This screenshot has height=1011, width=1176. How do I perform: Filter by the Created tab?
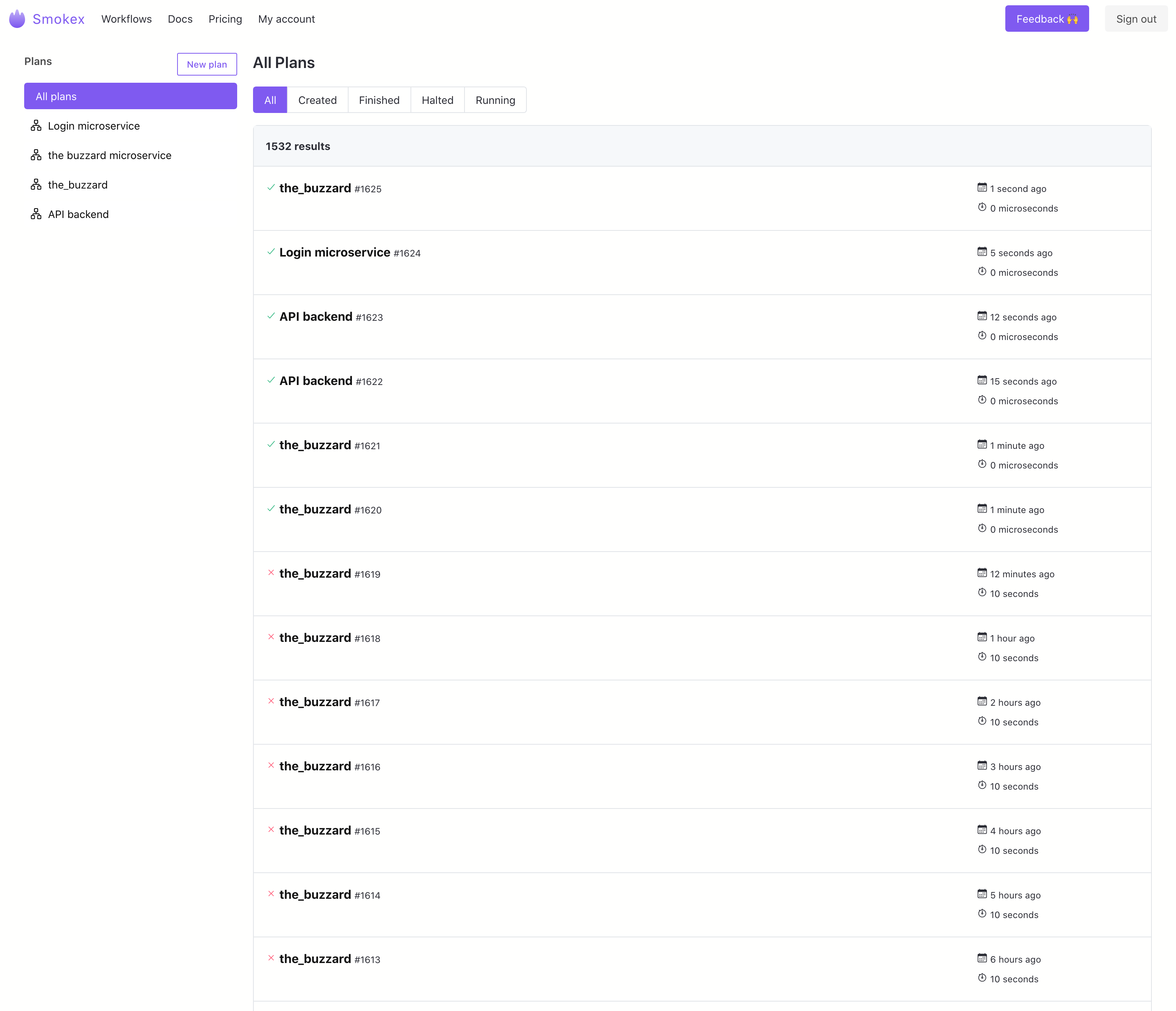tap(317, 100)
